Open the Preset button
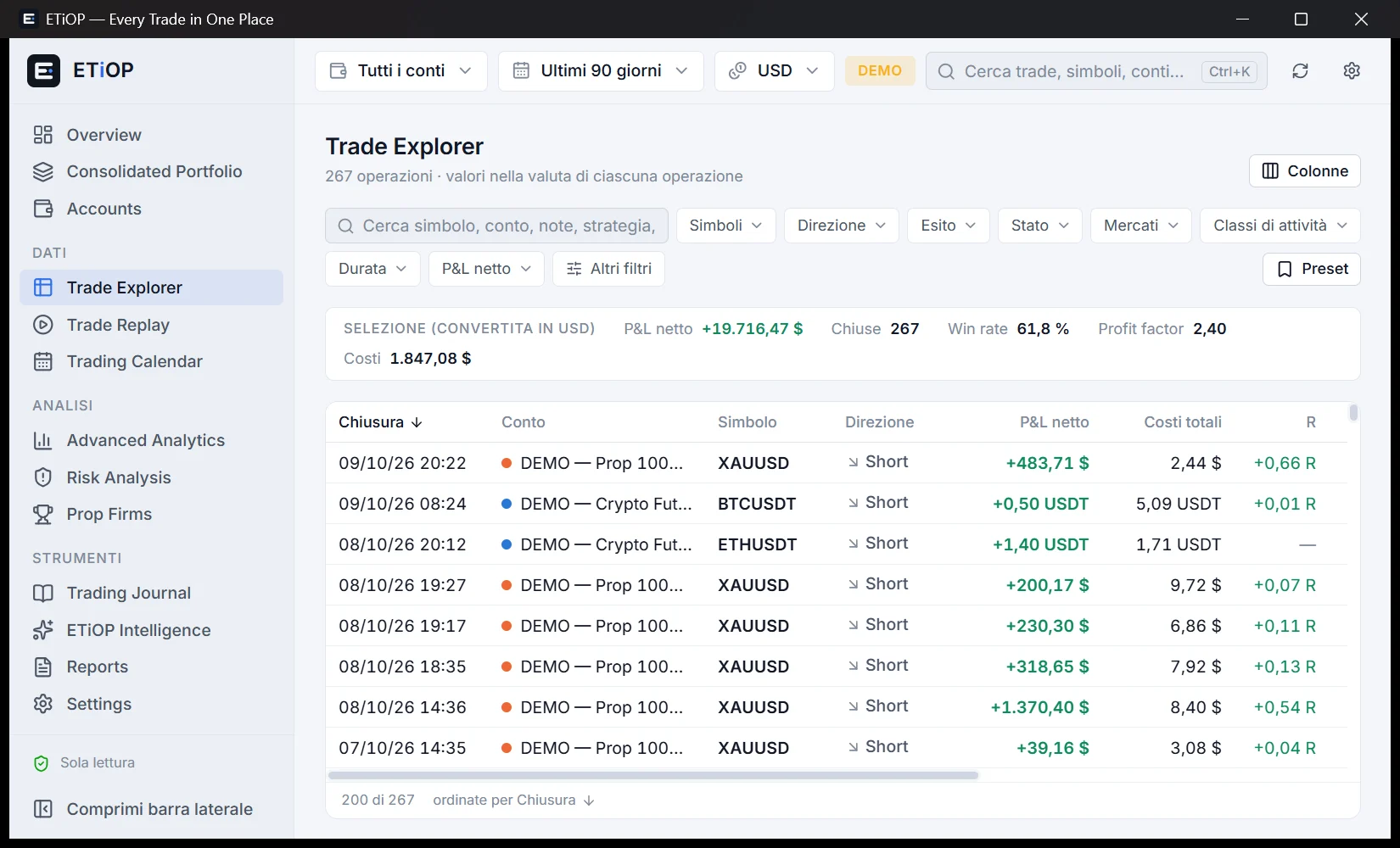This screenshot has width=1400, height=848. pyautogui.click(x=1311, y=269)
